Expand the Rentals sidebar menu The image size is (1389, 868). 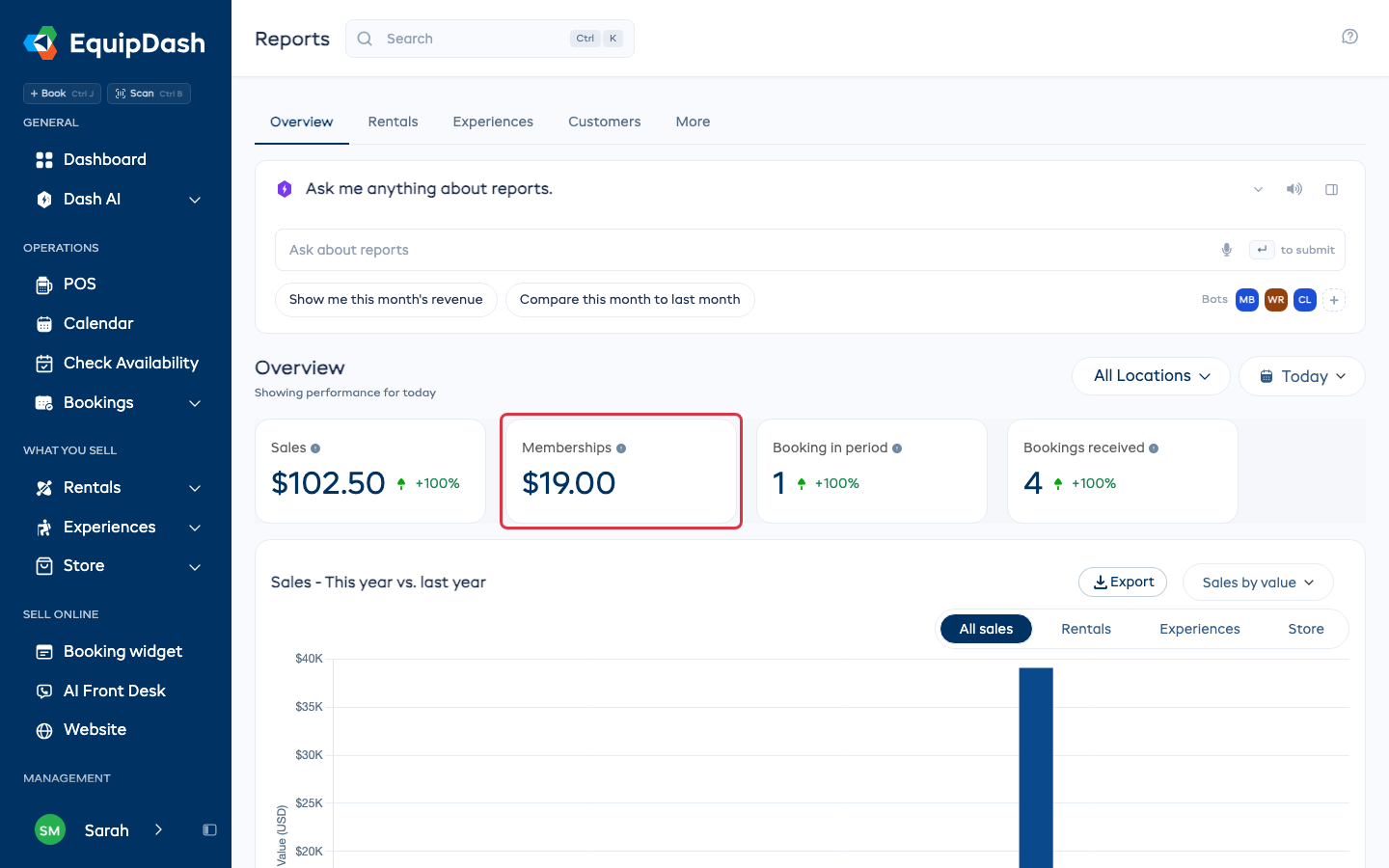(x=195, y=488)
